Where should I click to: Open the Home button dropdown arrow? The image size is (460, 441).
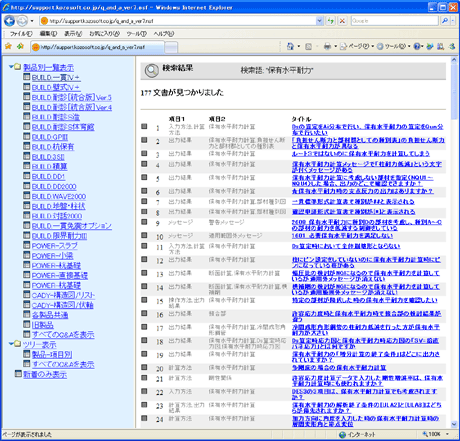pos(299,47)
